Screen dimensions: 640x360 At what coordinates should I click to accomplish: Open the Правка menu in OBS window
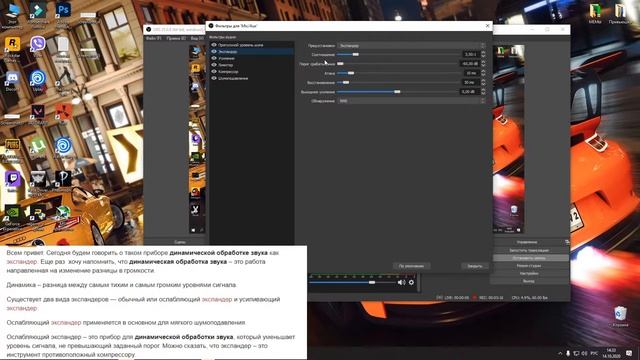tap(176, 38)
